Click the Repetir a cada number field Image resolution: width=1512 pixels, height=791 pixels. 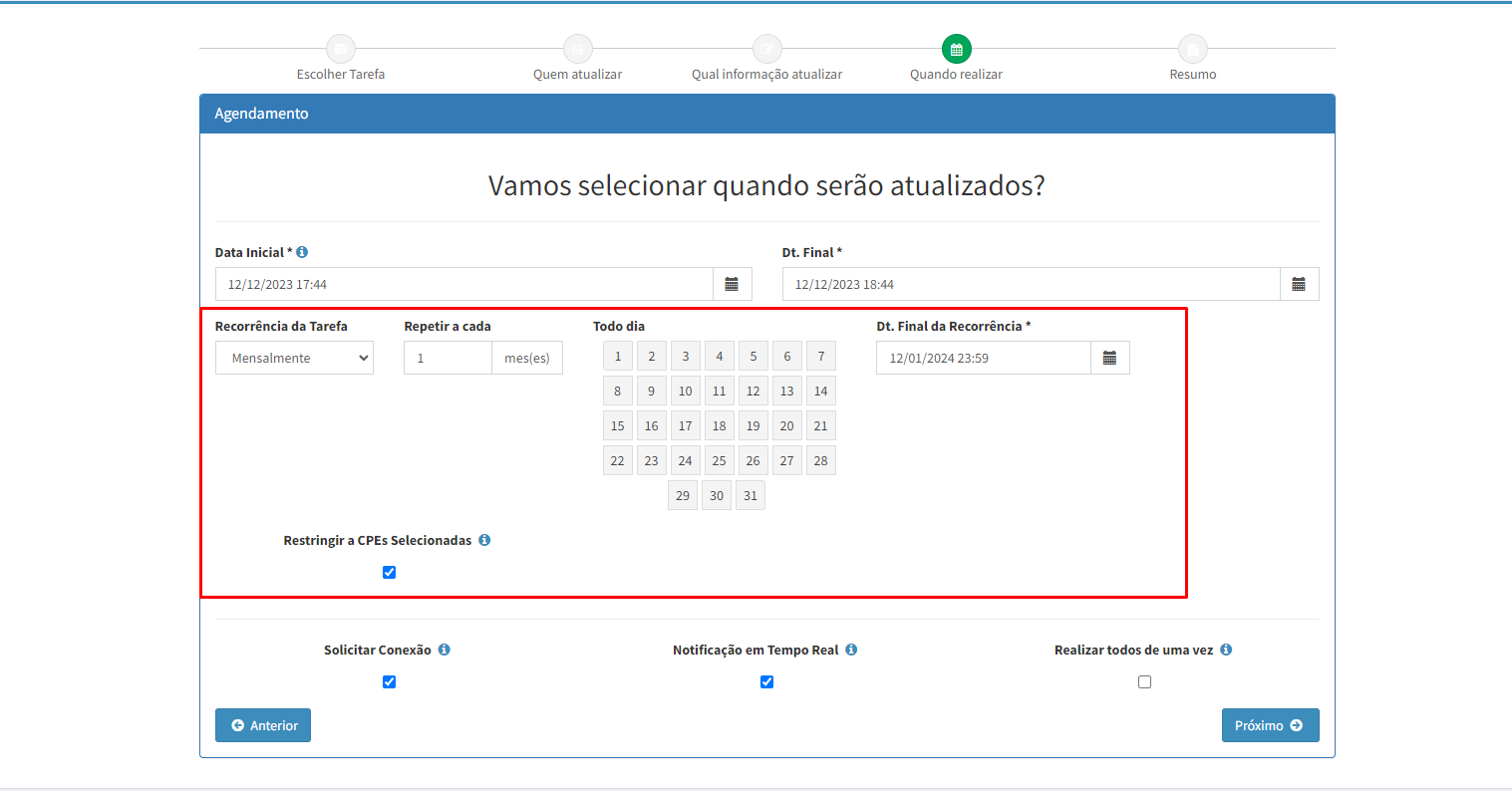click(448, 358)
